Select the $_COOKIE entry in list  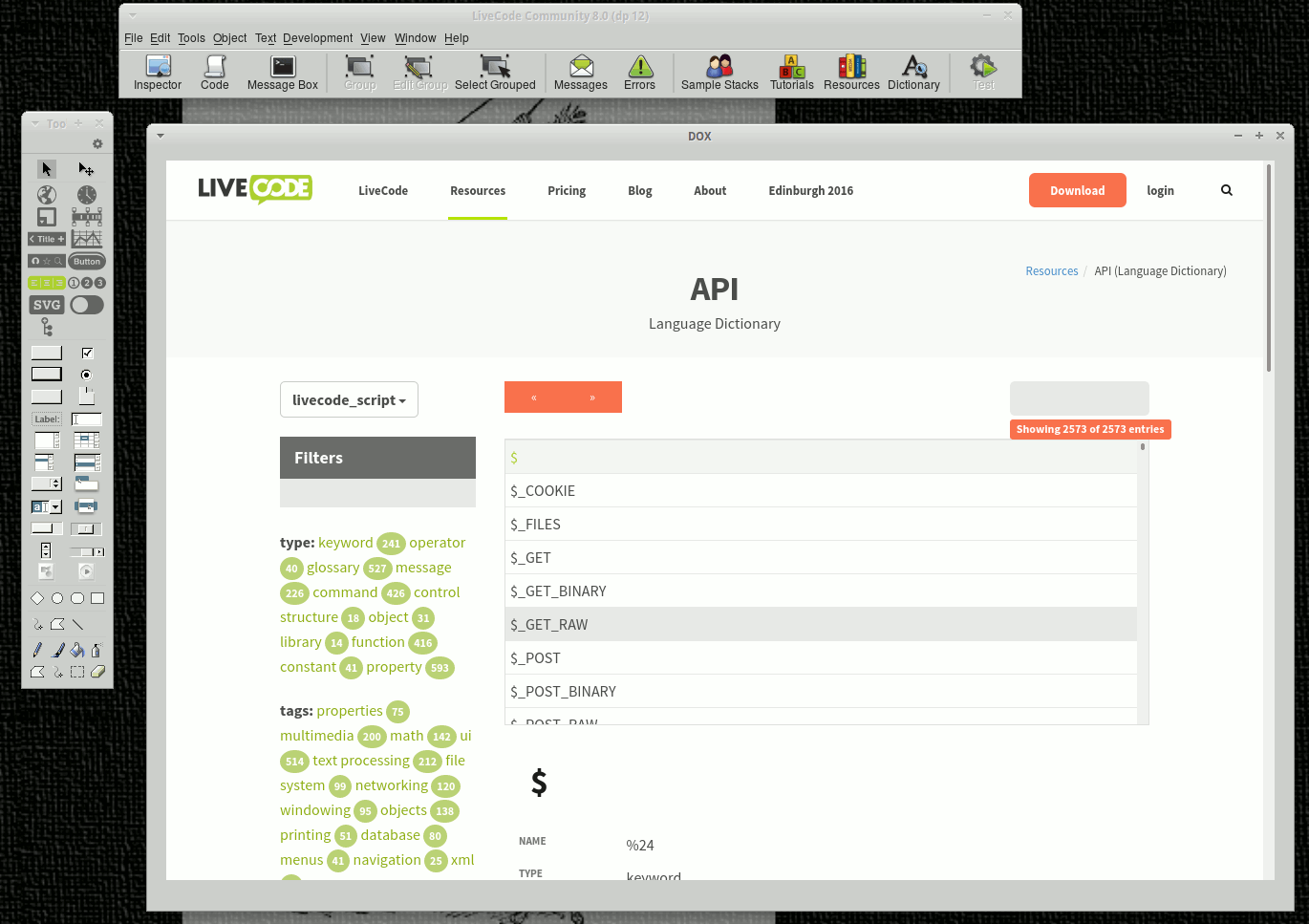click(822, 490)
